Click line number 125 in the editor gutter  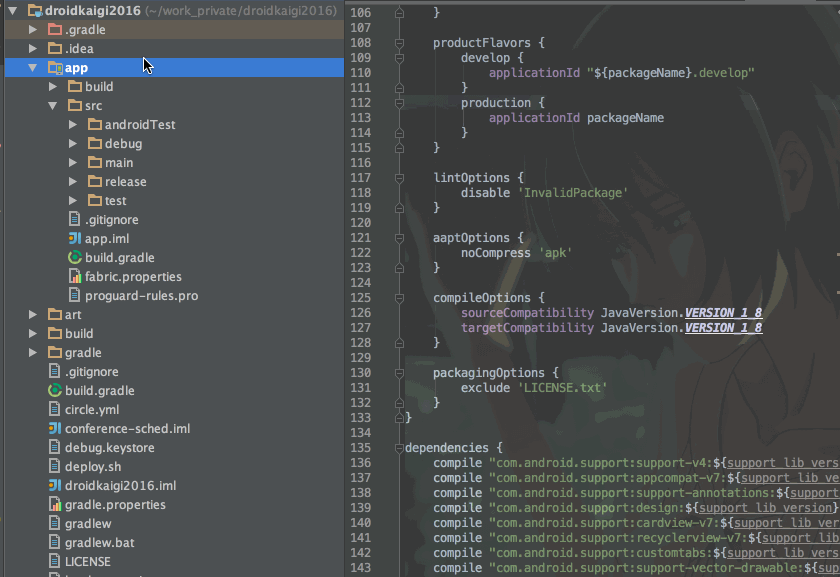(x=361, y=297)
